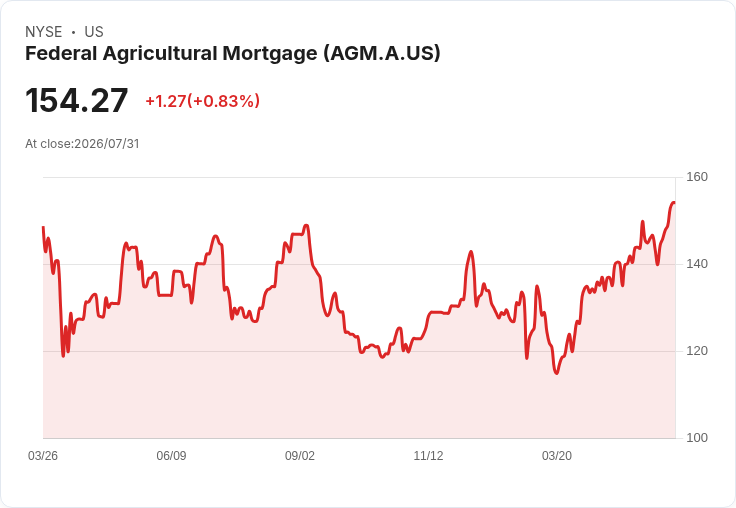The image size is (736, 508).
Task: Click the 160 price axis label
Action: coord(697,177)
